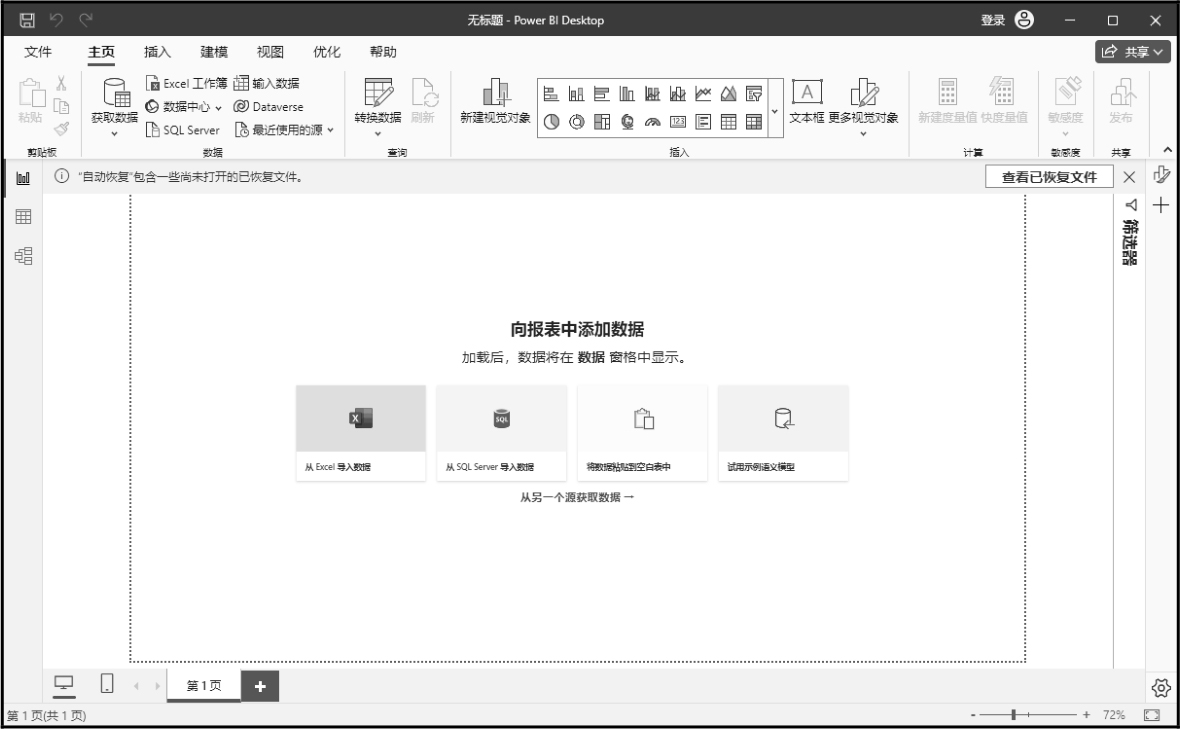Click 查看已恢复文件 button
The height and width of the screenshot is (729, 1180).
(1049, 177)
